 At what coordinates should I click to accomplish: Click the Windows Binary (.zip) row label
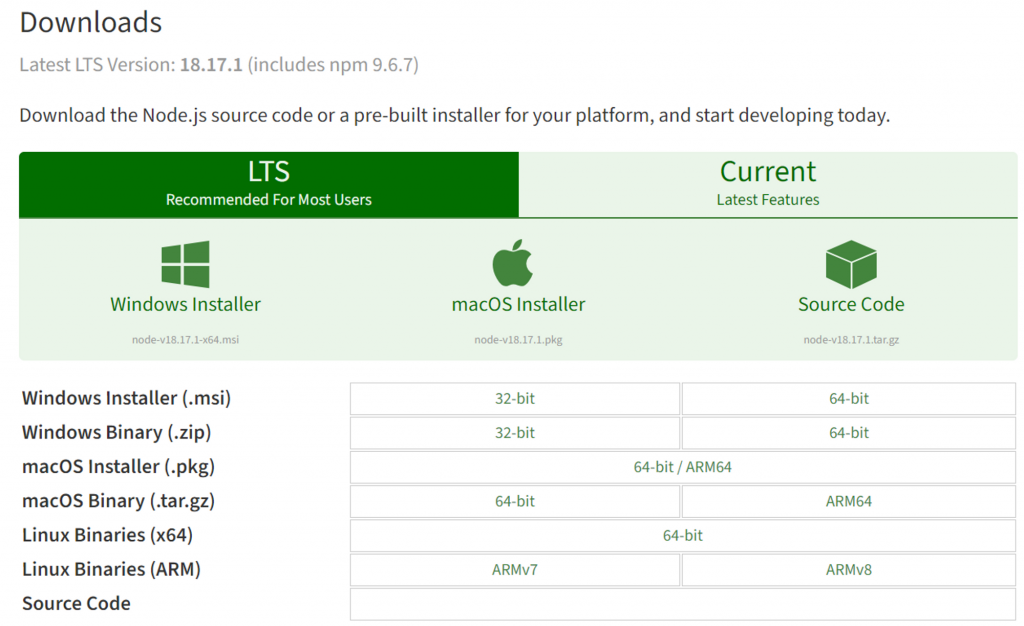[117, 432]
